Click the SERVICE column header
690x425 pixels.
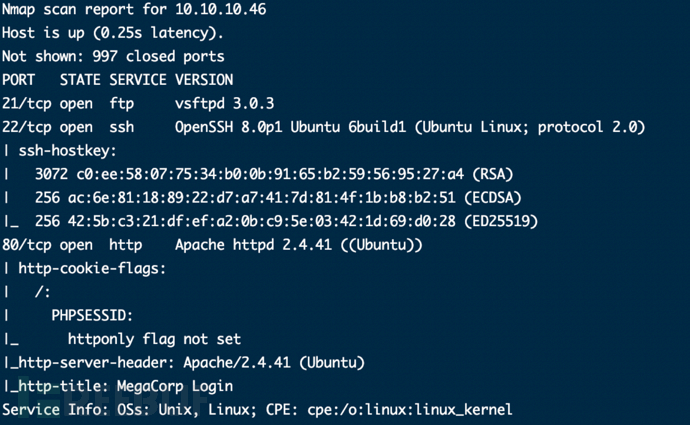tap(138, 80)
